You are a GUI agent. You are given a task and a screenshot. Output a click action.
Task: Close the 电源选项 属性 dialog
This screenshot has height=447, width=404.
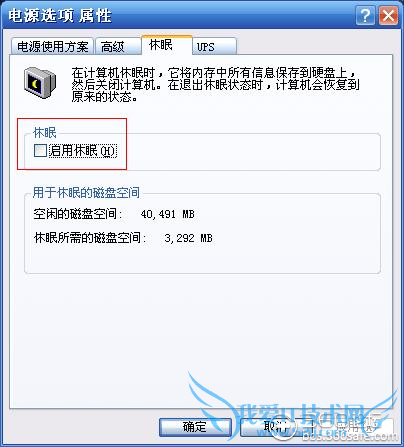[388, 16]
